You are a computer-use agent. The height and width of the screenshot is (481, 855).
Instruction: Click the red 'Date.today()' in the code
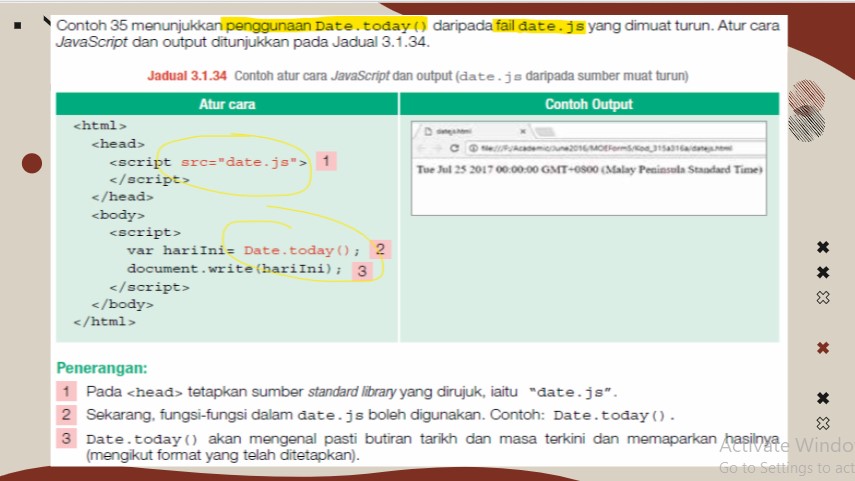click(297, 250)
